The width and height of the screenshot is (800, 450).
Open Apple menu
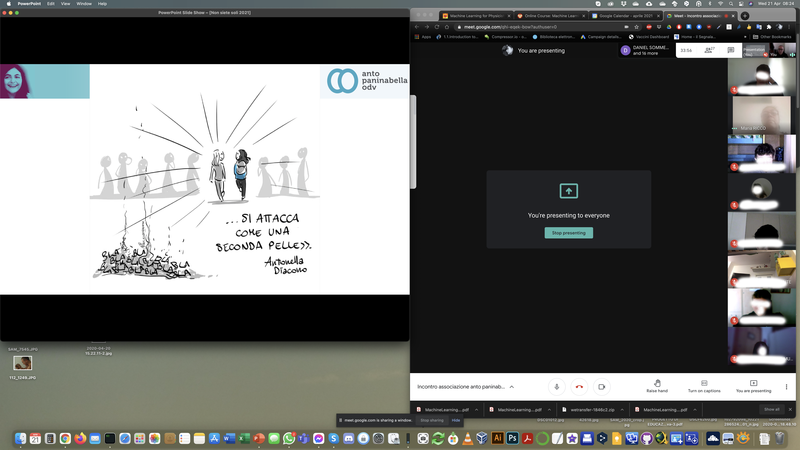click(x=9, y=4)
